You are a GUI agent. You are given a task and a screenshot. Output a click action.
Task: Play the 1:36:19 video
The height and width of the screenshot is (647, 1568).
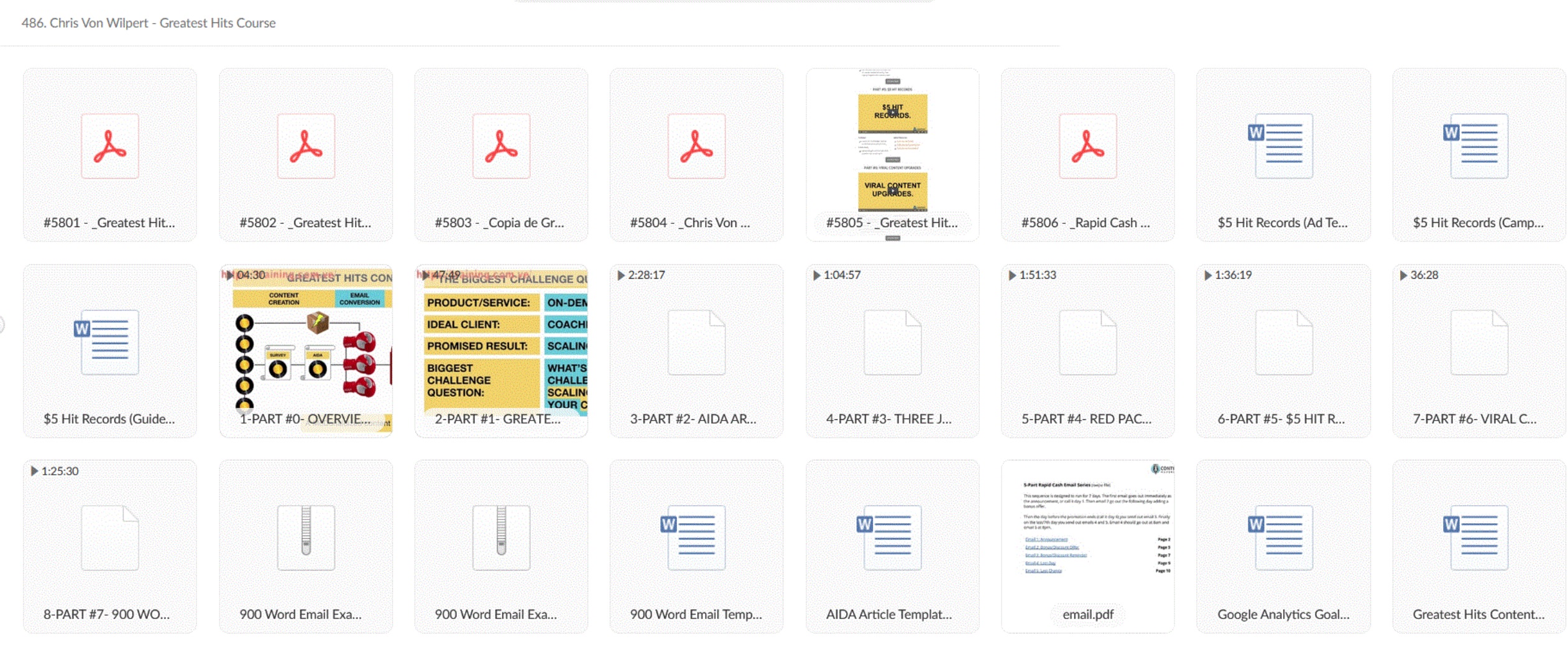[x=1207, y=275]
